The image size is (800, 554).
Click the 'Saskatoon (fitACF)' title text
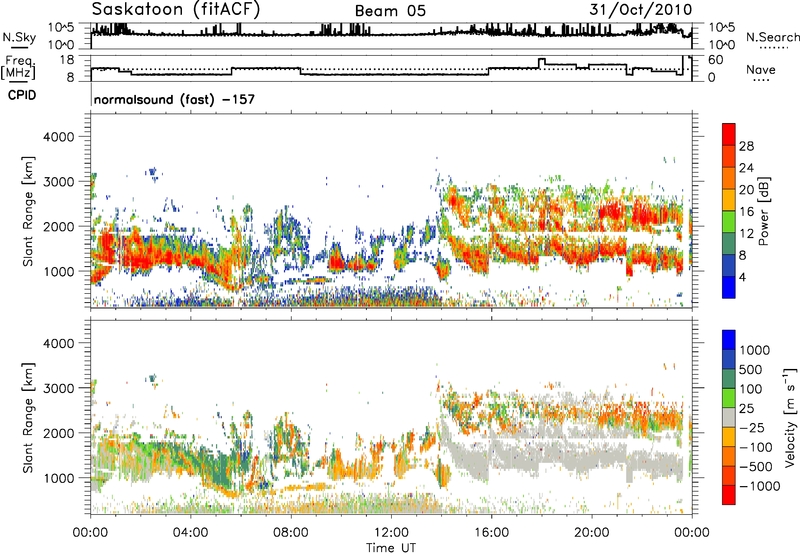pos(176,10)
